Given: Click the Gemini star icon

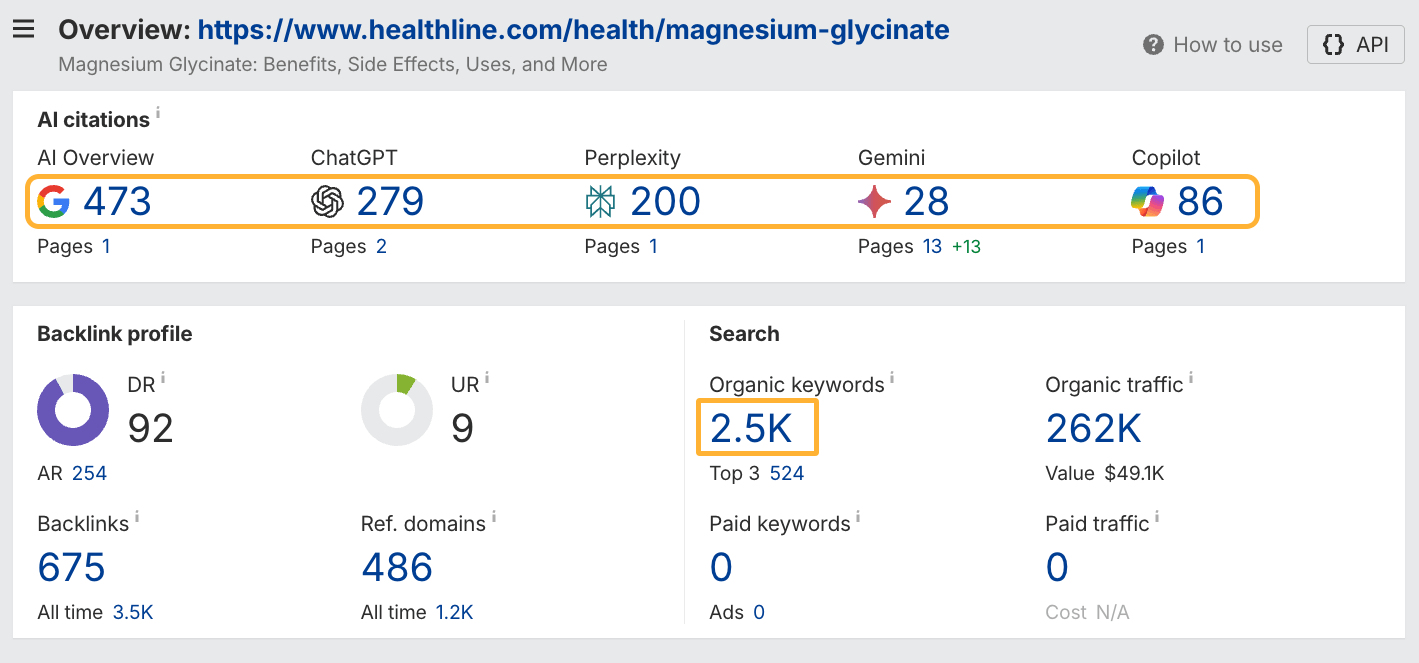Looking at the screenshot, I should point(874,201).
